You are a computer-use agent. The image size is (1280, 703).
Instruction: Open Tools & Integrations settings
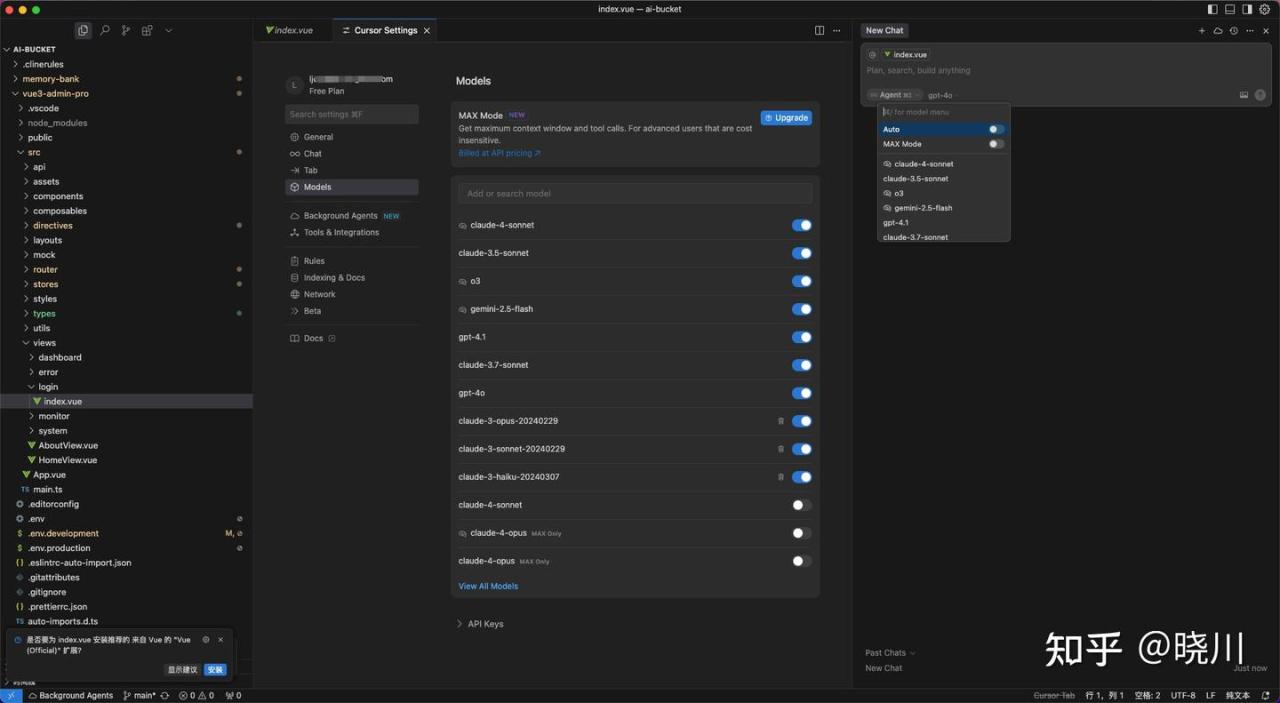coord(341,232)
